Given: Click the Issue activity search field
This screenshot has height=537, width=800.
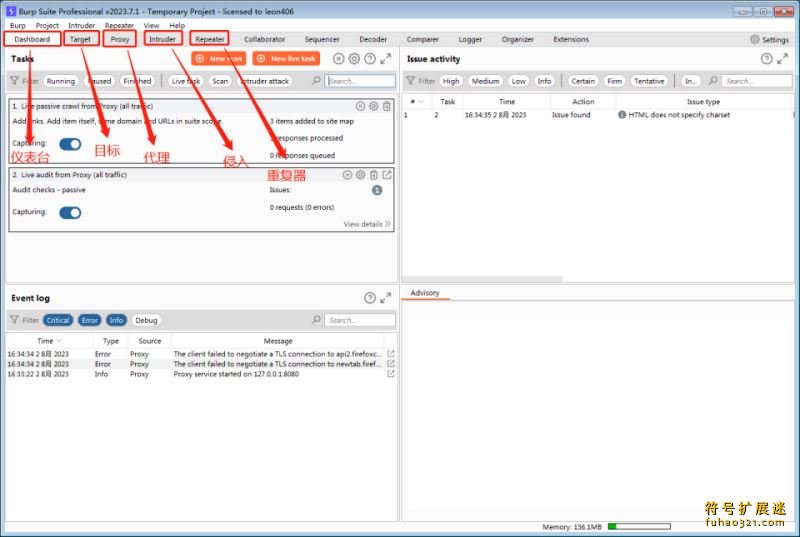Looking at the screenshot, I should (x=757, y=81).
